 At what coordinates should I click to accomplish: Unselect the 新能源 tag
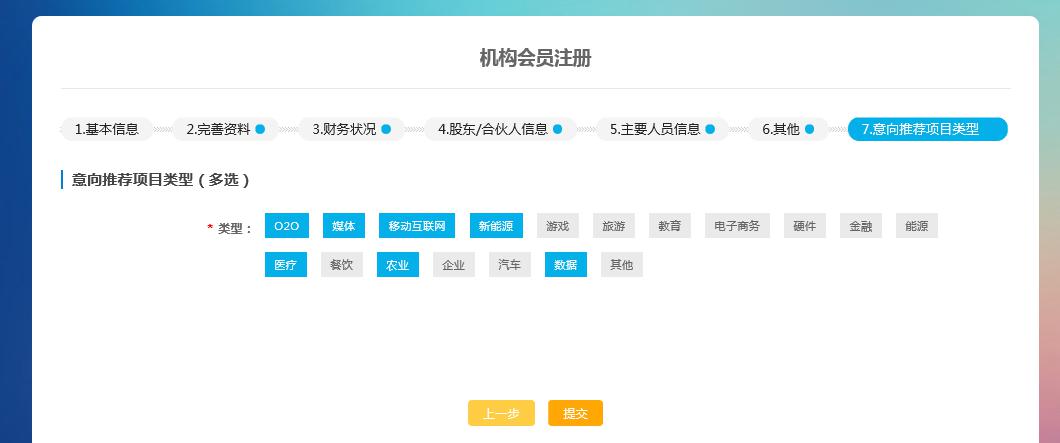coord(496,226)
